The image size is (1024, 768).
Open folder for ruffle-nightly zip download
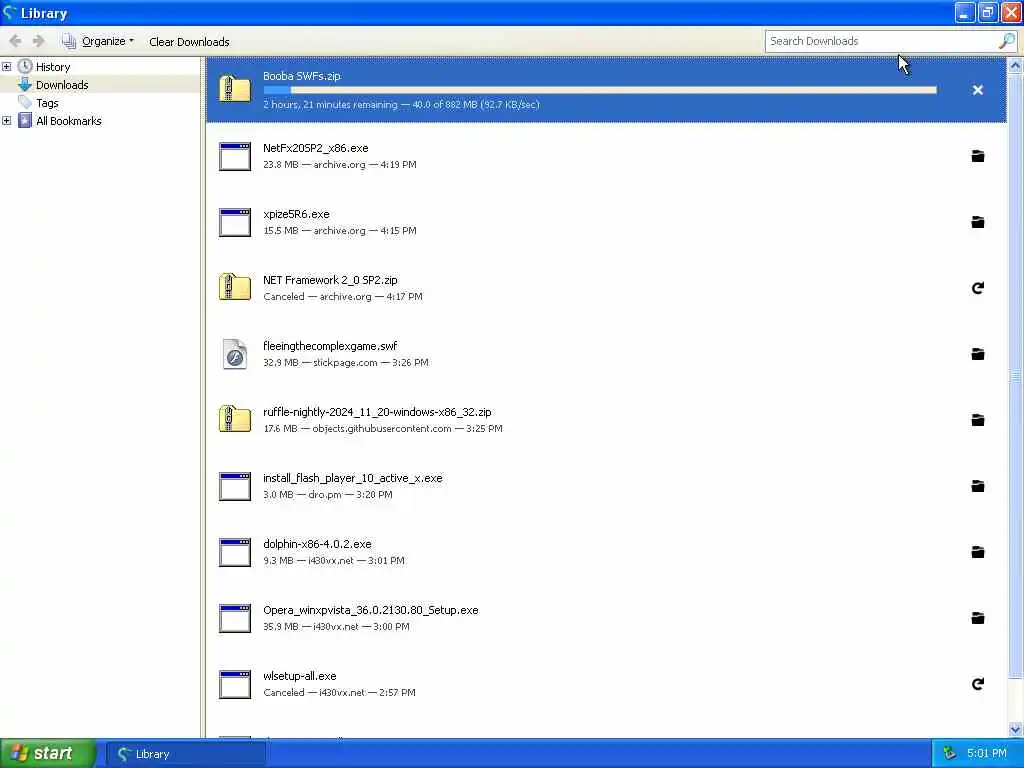point(977,420)
